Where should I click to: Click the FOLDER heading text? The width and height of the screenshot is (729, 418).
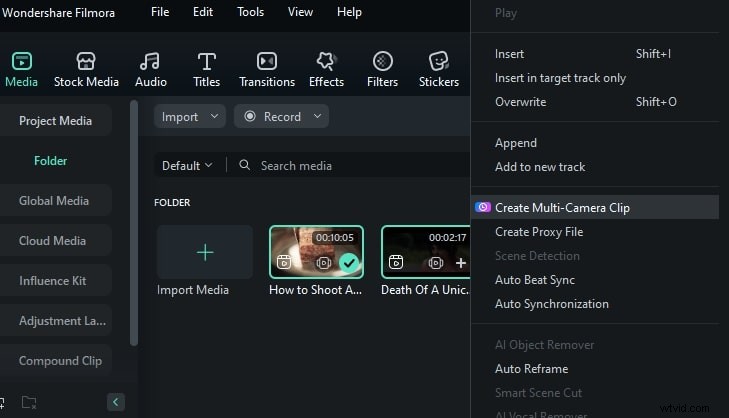pos(172,203)
